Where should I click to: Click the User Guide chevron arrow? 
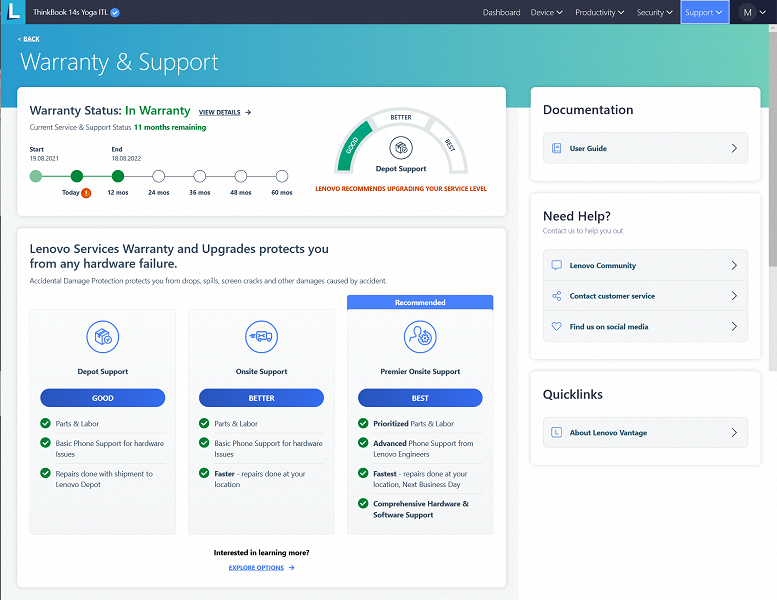[x=734, y=148]
